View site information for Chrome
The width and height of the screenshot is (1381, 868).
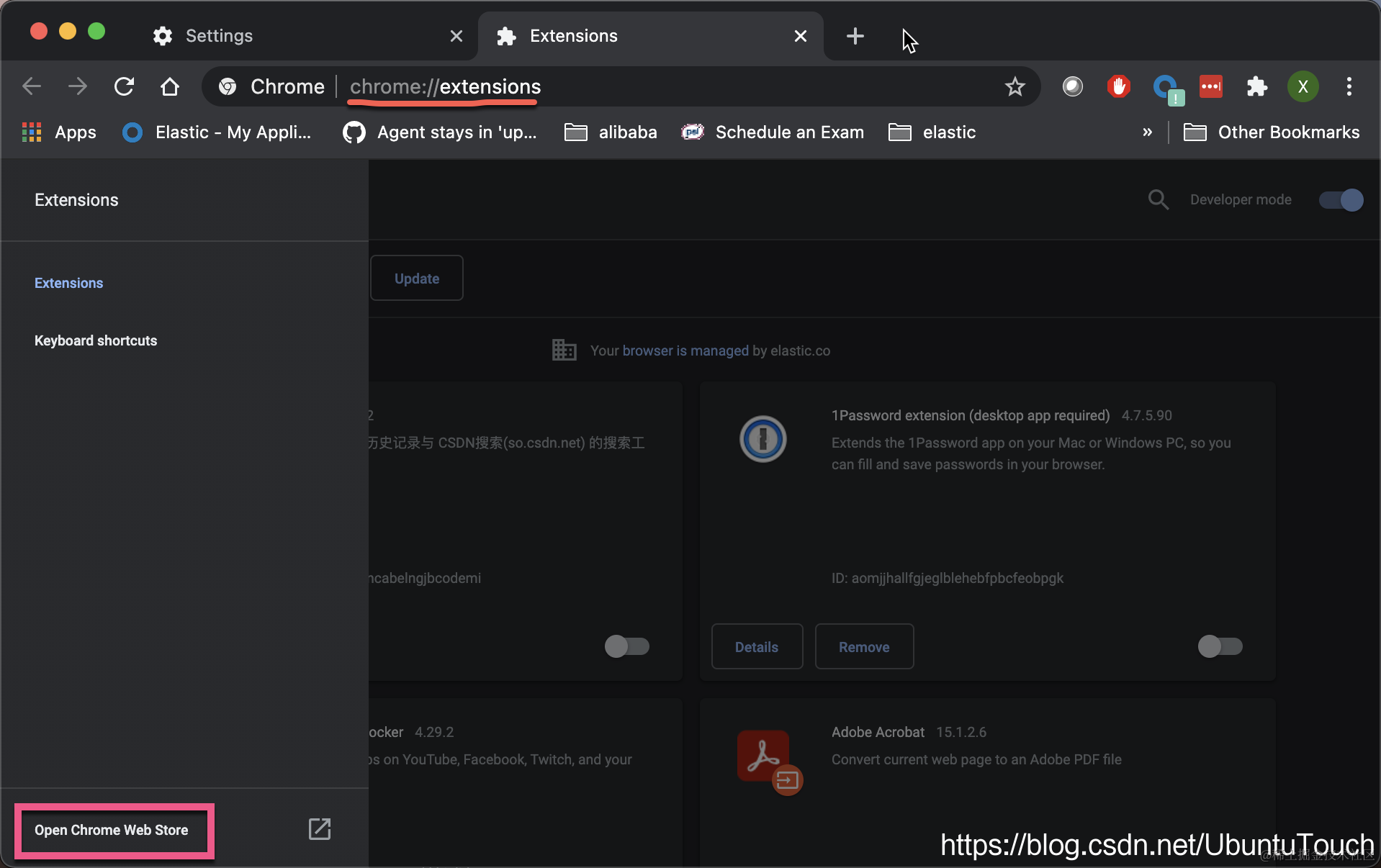(x=271, y=87)
